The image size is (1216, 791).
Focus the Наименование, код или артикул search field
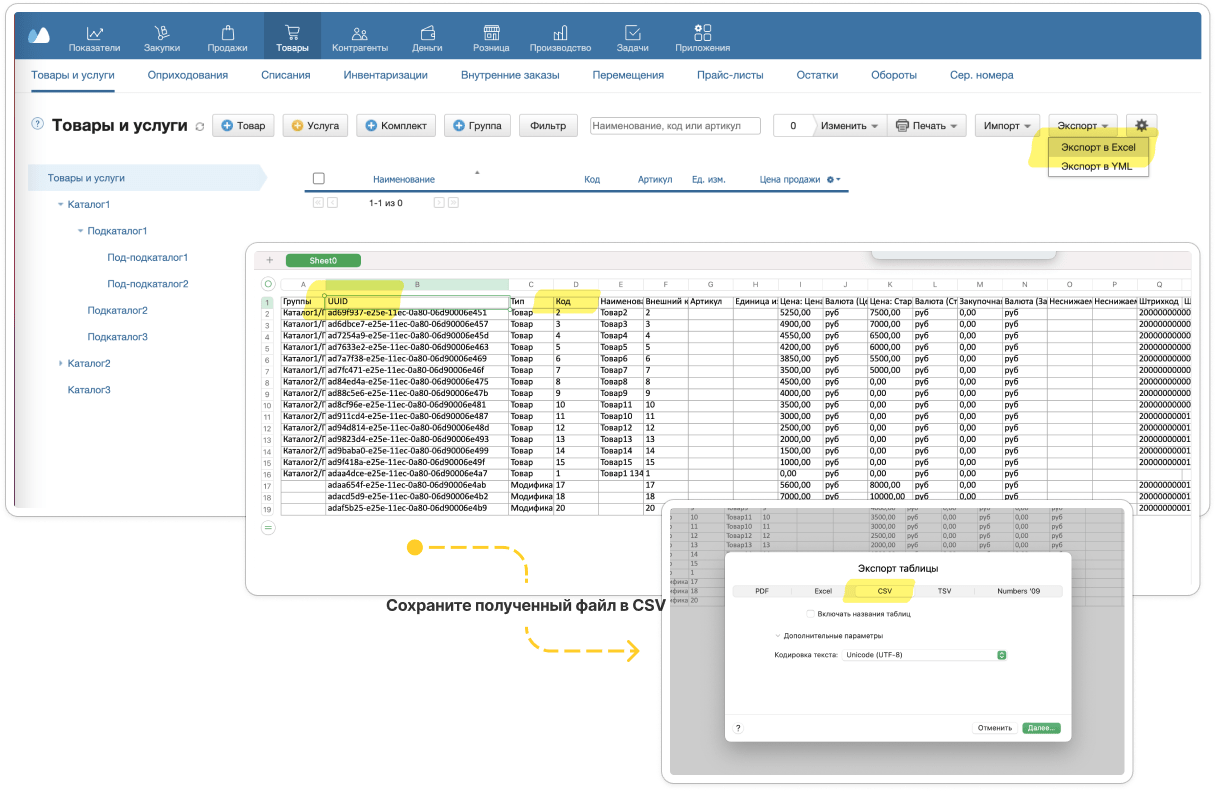pos(675,126)
